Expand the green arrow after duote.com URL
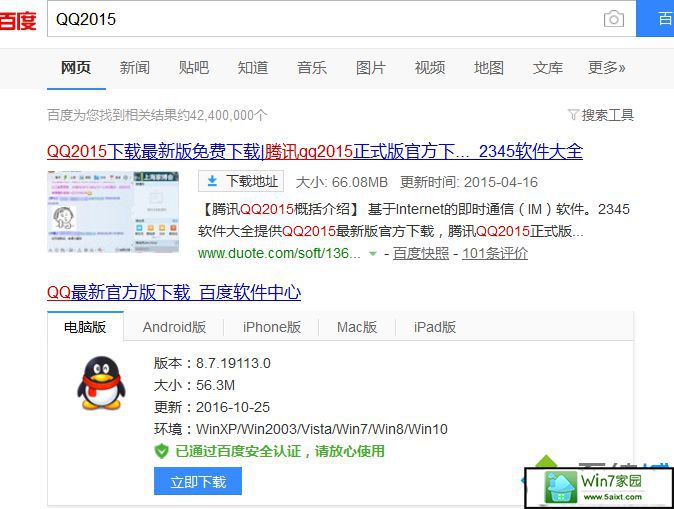The height and width of the screenshot is (509, 674). [373, 254]
